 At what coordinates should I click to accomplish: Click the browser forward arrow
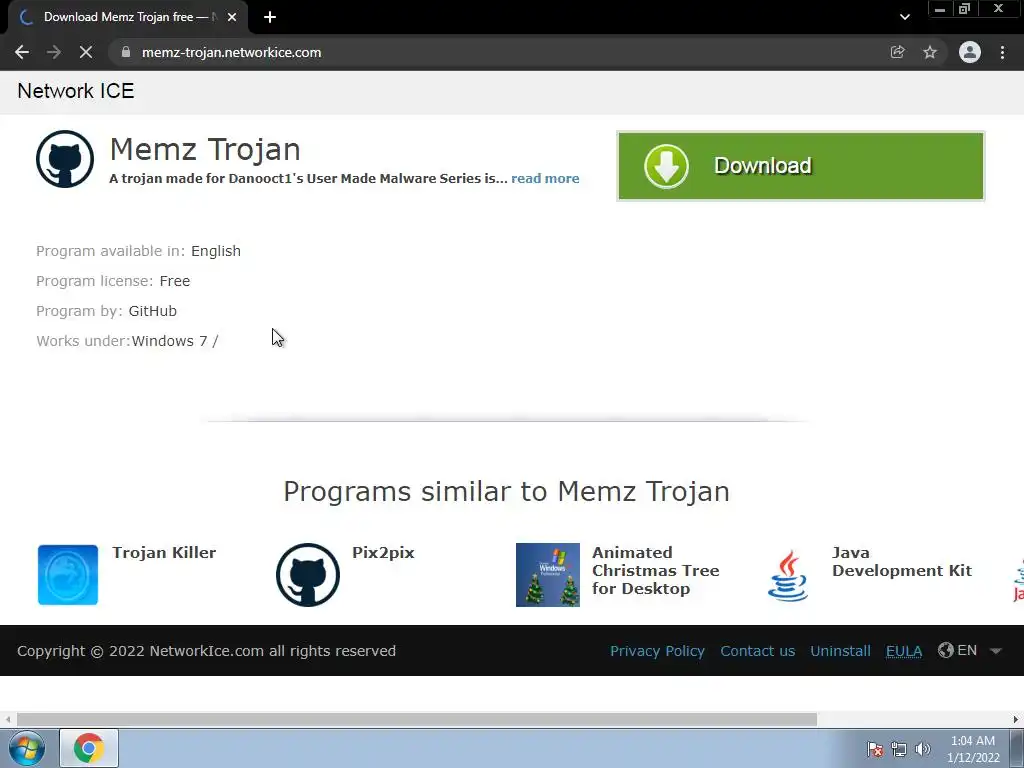(x=54, y=52)
